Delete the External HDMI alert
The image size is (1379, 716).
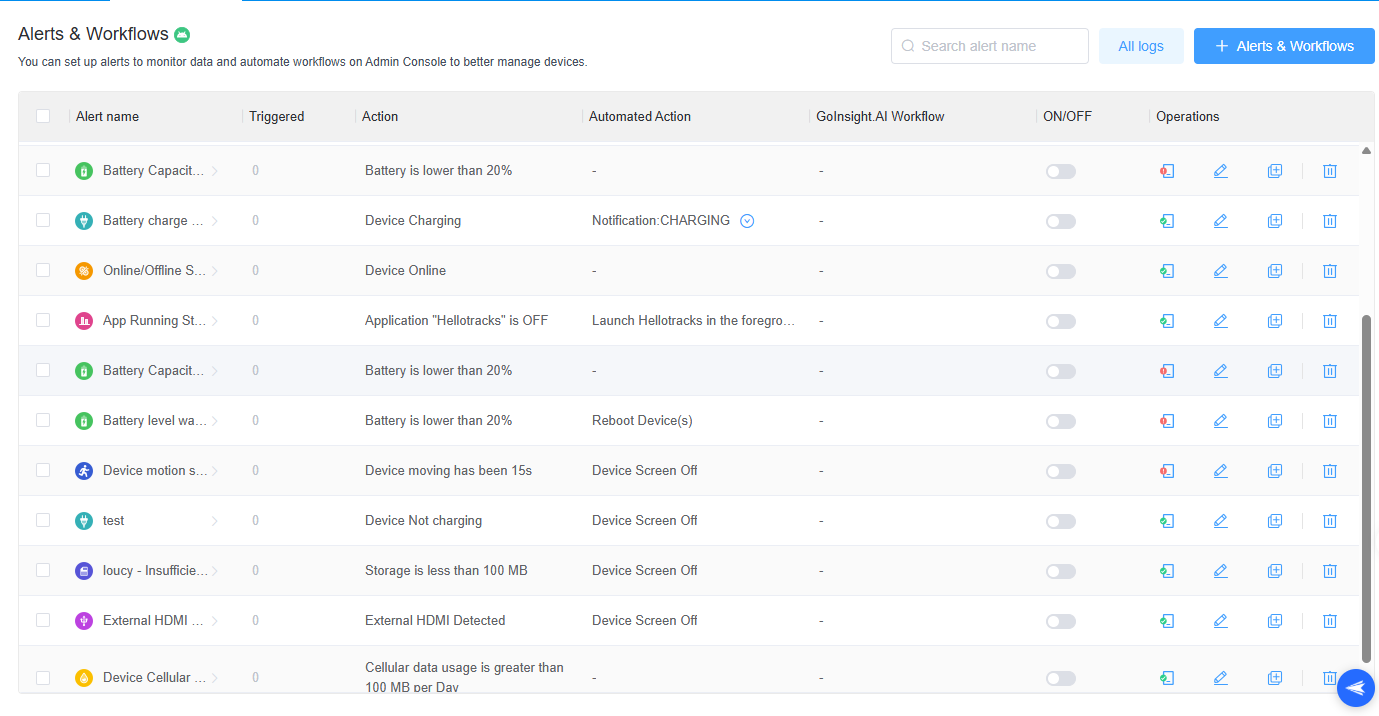click(x=1329, y=621)
